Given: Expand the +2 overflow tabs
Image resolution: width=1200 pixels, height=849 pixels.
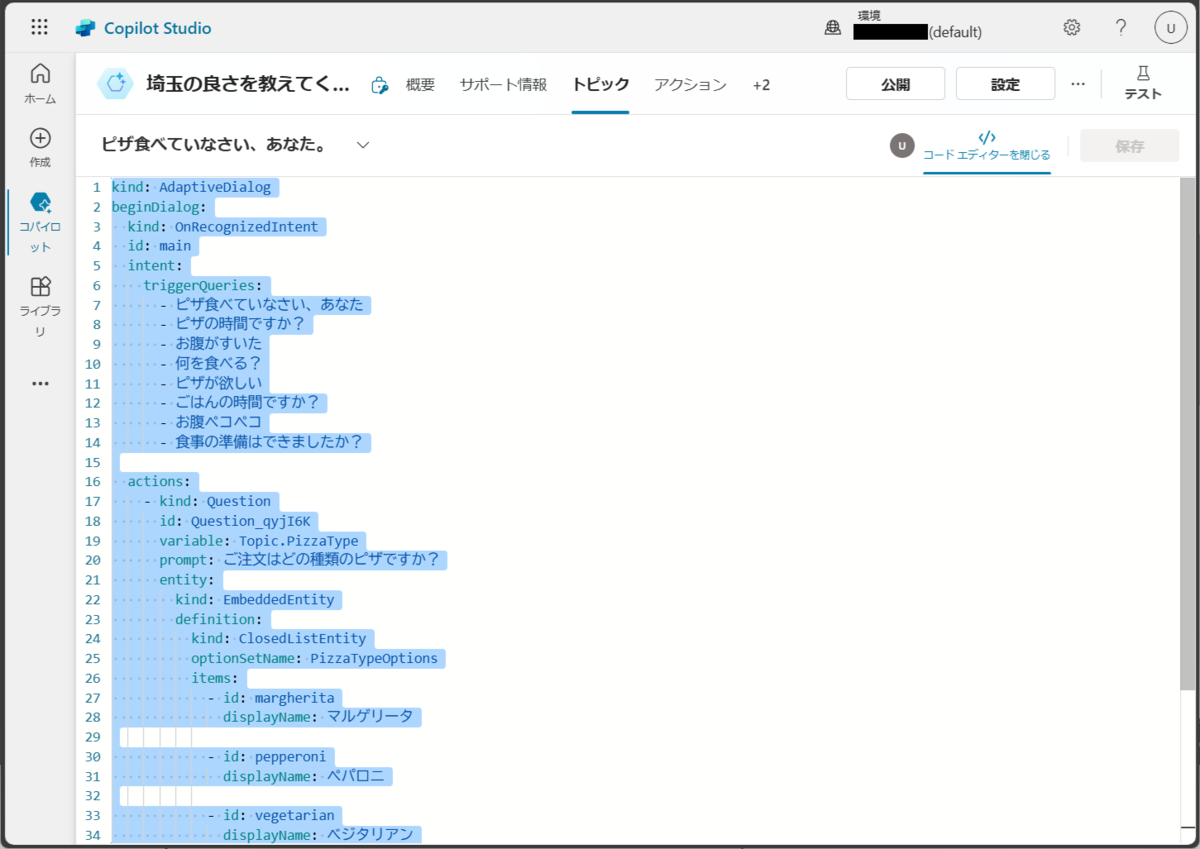Looking at the screenshot, I should tap(761, 85).
